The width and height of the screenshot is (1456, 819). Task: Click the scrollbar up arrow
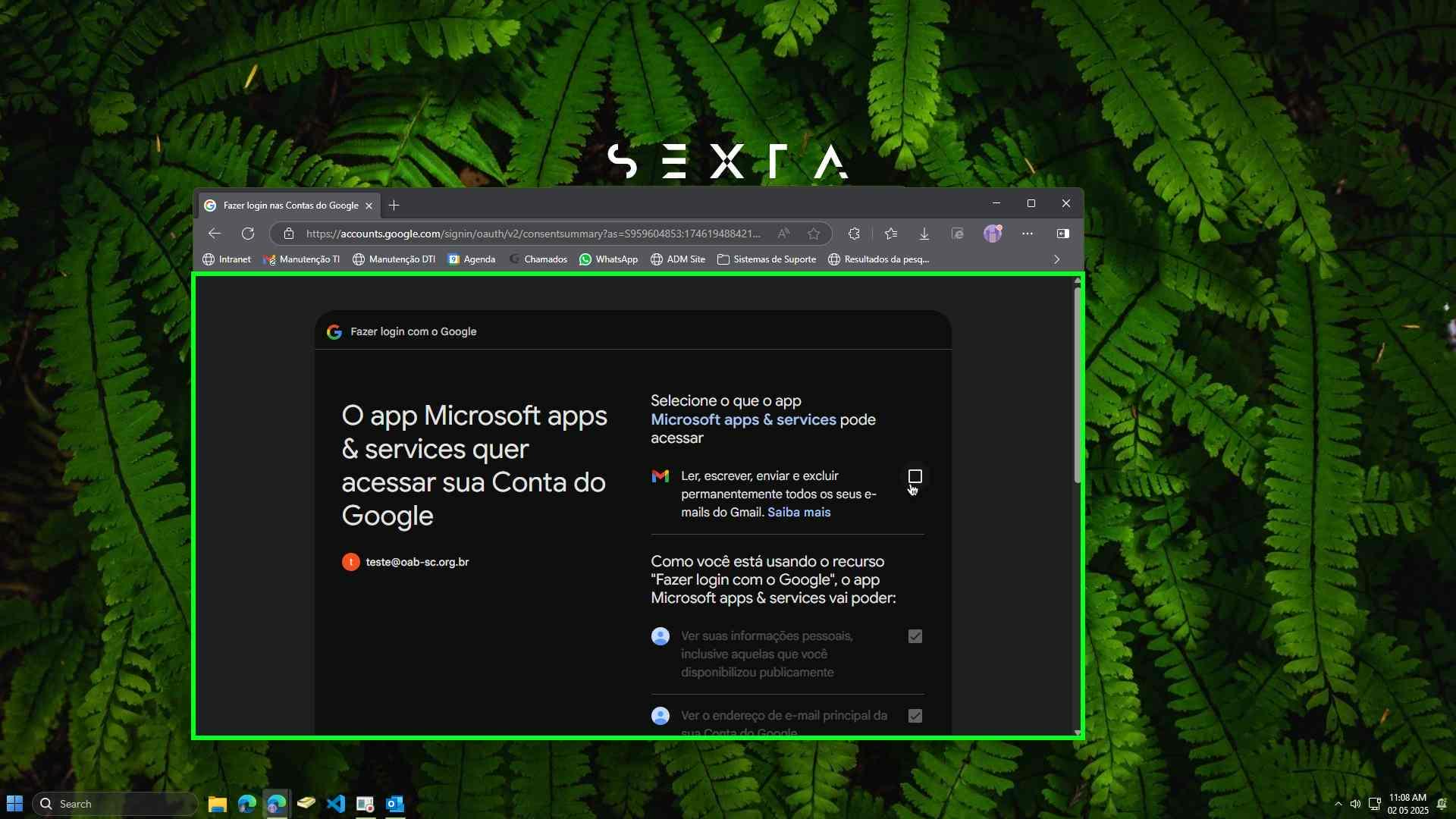click(1078, 281)
